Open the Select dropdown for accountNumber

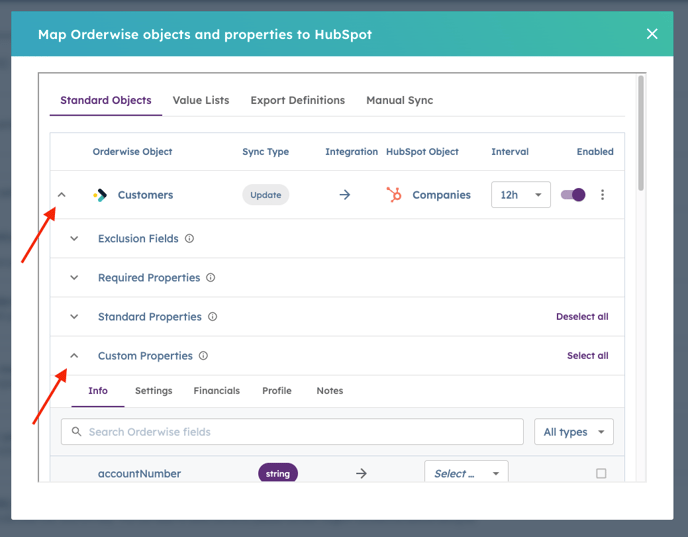(x=466, y=472)
